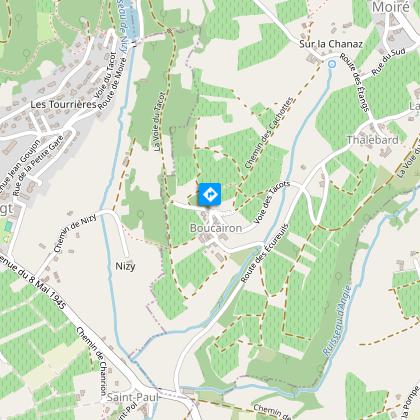Click the Moiré village label
Image resolution: width=420 pixels, height=420 pixels.
pos(391,7)
